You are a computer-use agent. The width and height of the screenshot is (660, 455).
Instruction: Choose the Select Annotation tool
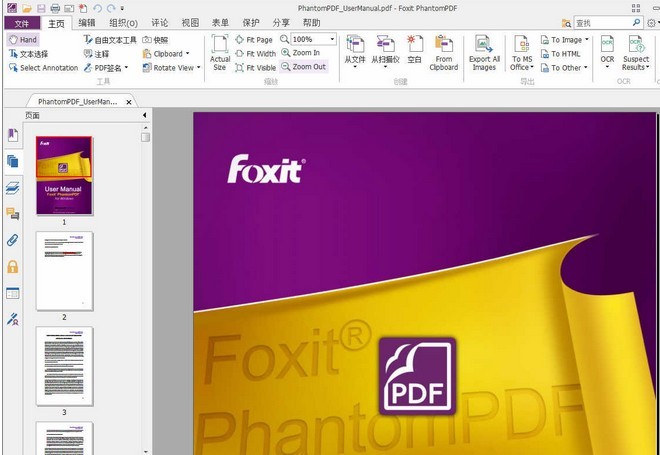(43, 68)
